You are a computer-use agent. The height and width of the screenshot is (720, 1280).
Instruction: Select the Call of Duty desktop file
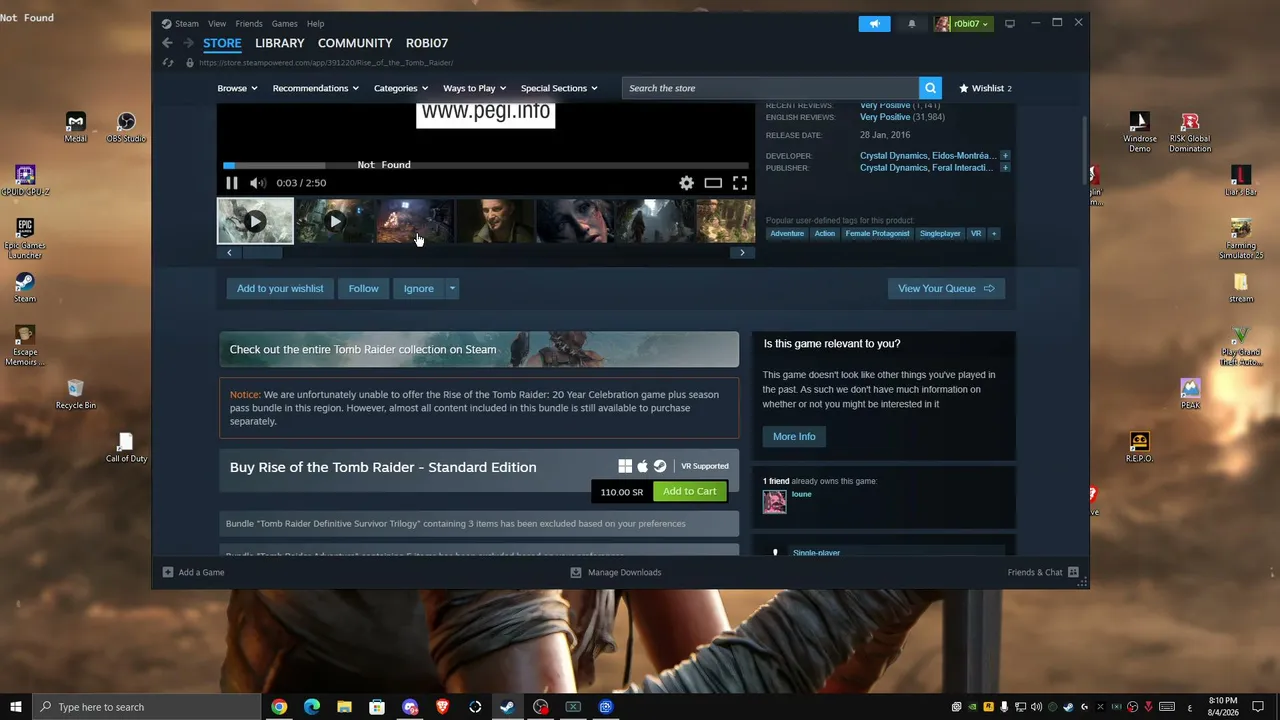click(x=126, y=448)
